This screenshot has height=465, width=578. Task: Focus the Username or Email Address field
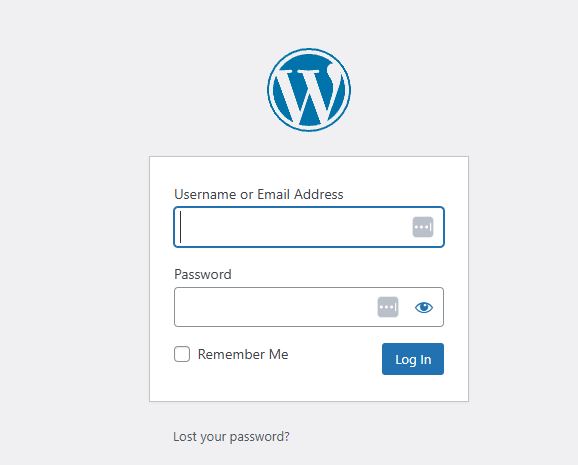pyautogui.click(x=309, y=227)
